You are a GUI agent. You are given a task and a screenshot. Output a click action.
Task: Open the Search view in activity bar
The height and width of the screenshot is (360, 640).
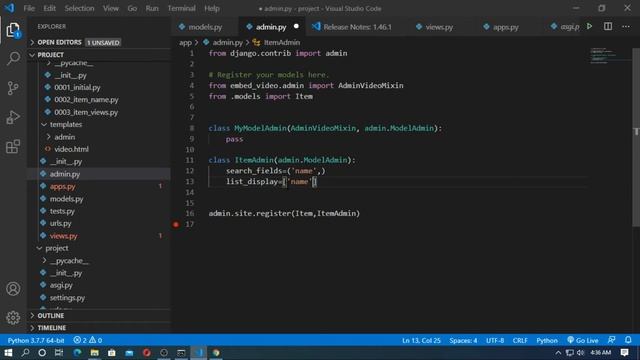pyautogui.click(x=13, y=58)
